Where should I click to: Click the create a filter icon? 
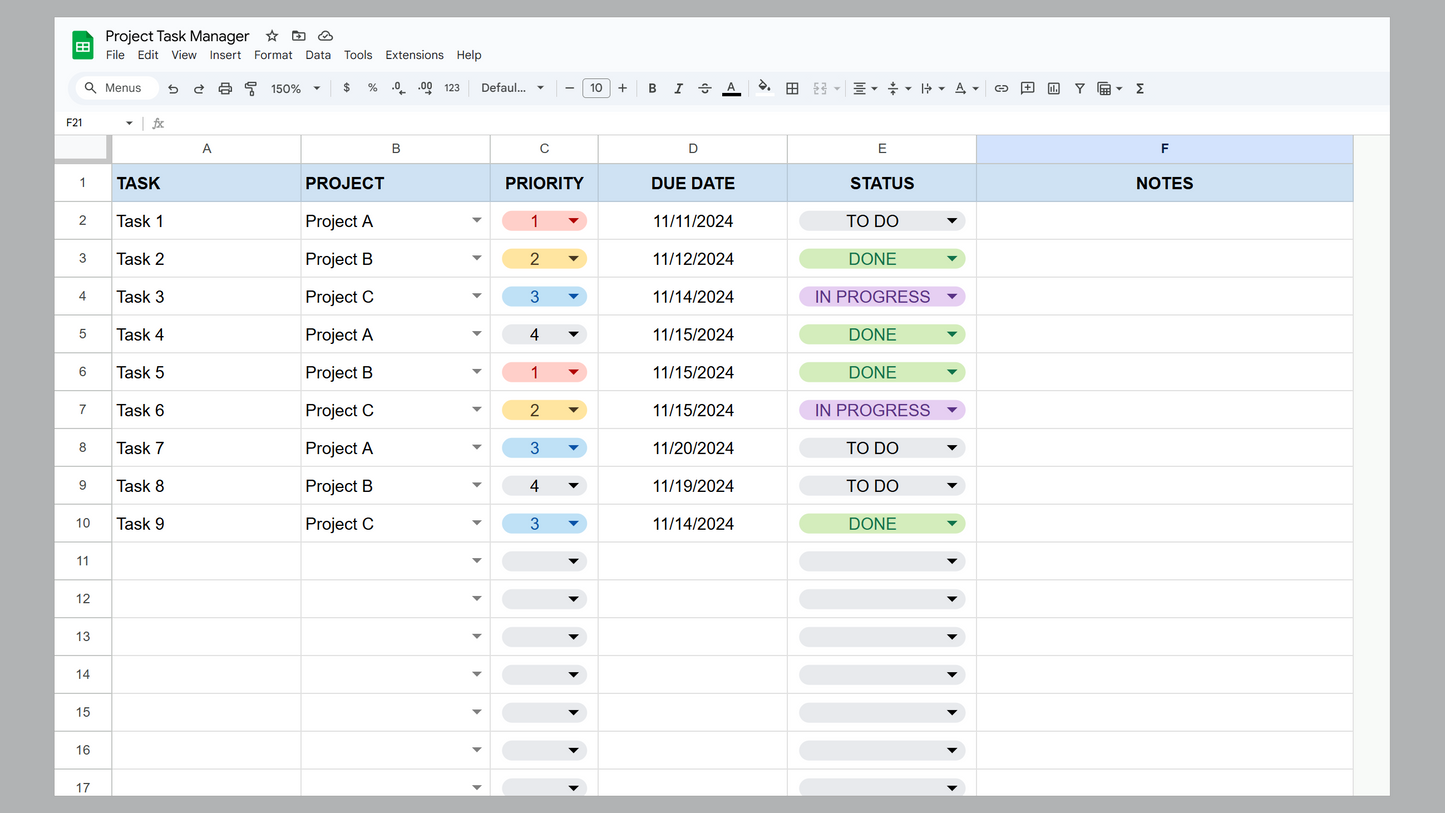[1080, 88]
